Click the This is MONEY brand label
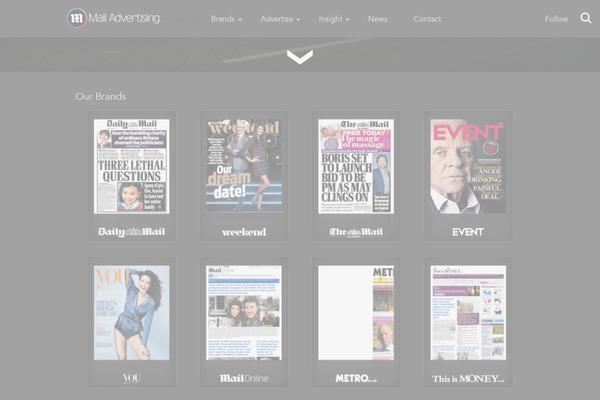 point(468,379)
